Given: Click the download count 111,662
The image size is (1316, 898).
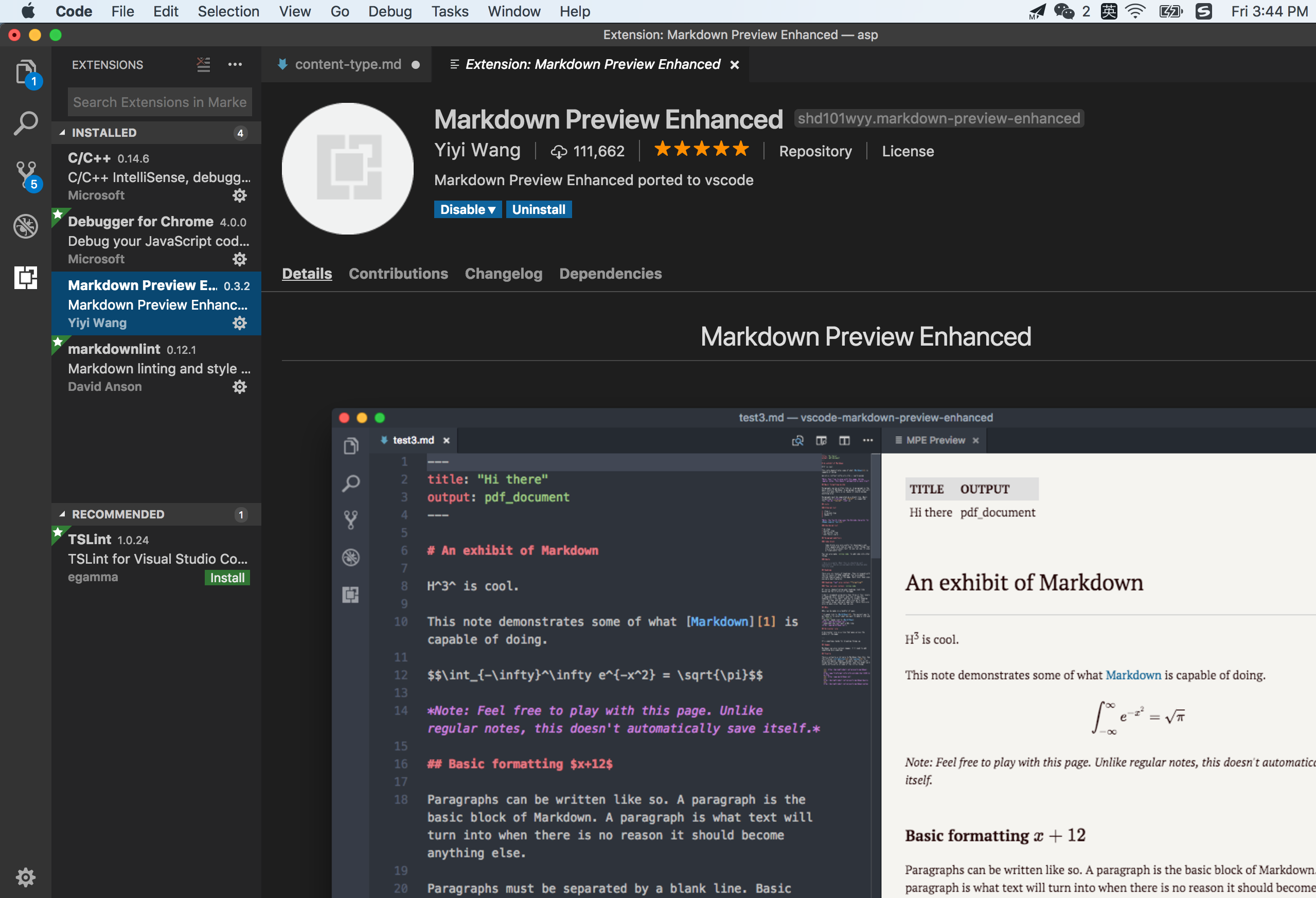Looking at the screenshot, I should point(588,151).
